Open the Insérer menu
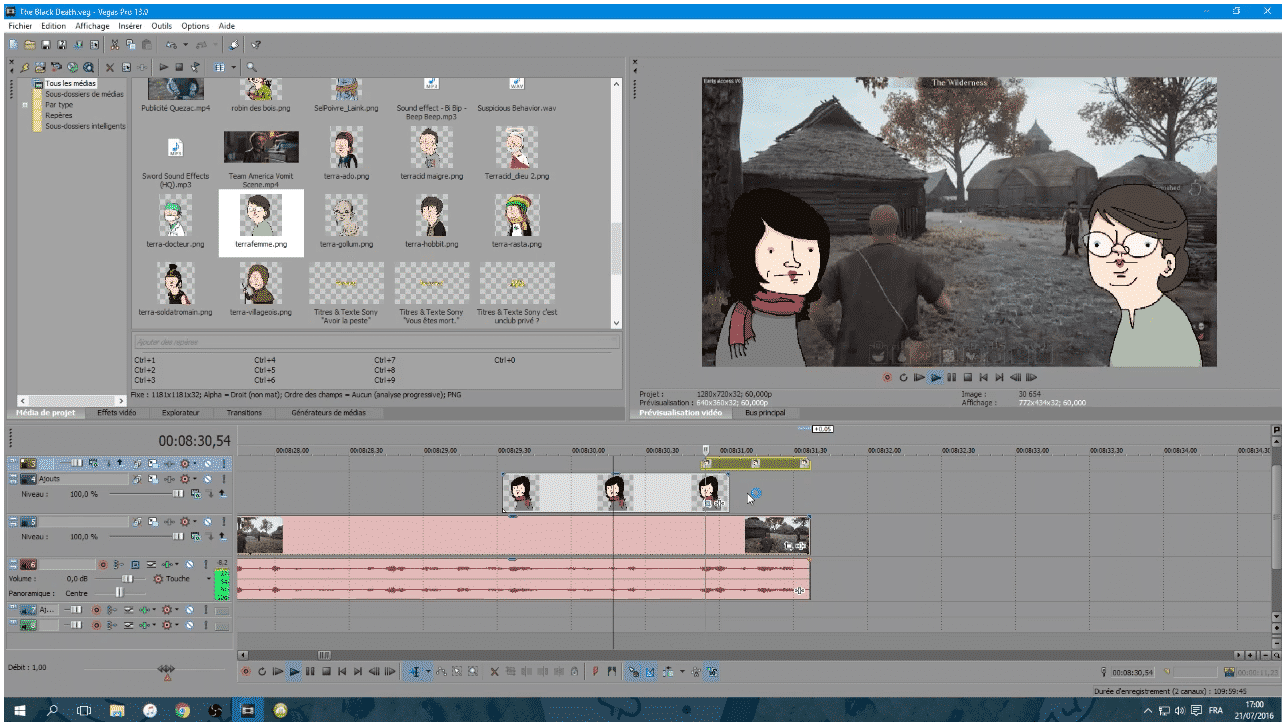 click(x=130, y=26)
